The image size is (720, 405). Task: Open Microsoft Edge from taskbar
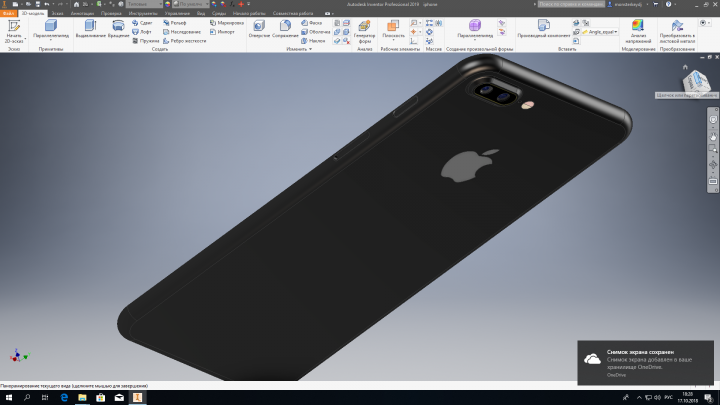tap(64, 398)
